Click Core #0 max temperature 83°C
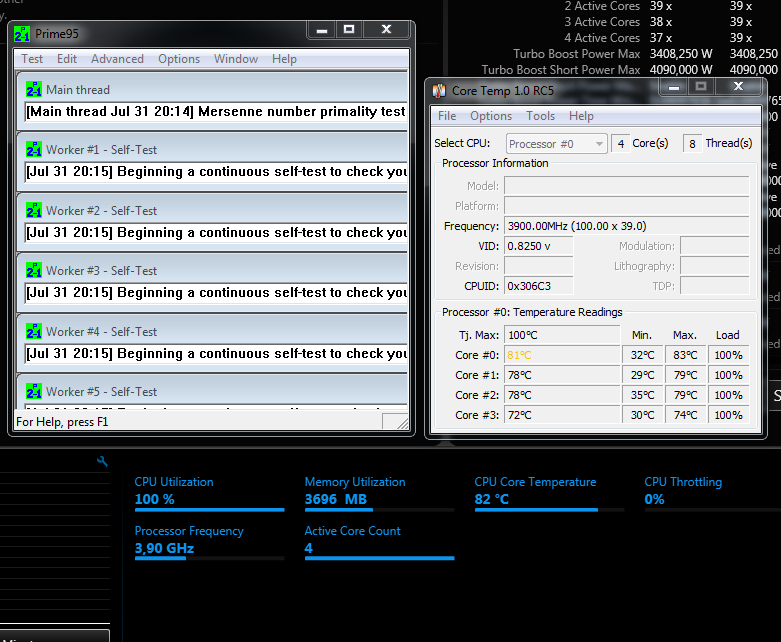 (x=685, y=355)
